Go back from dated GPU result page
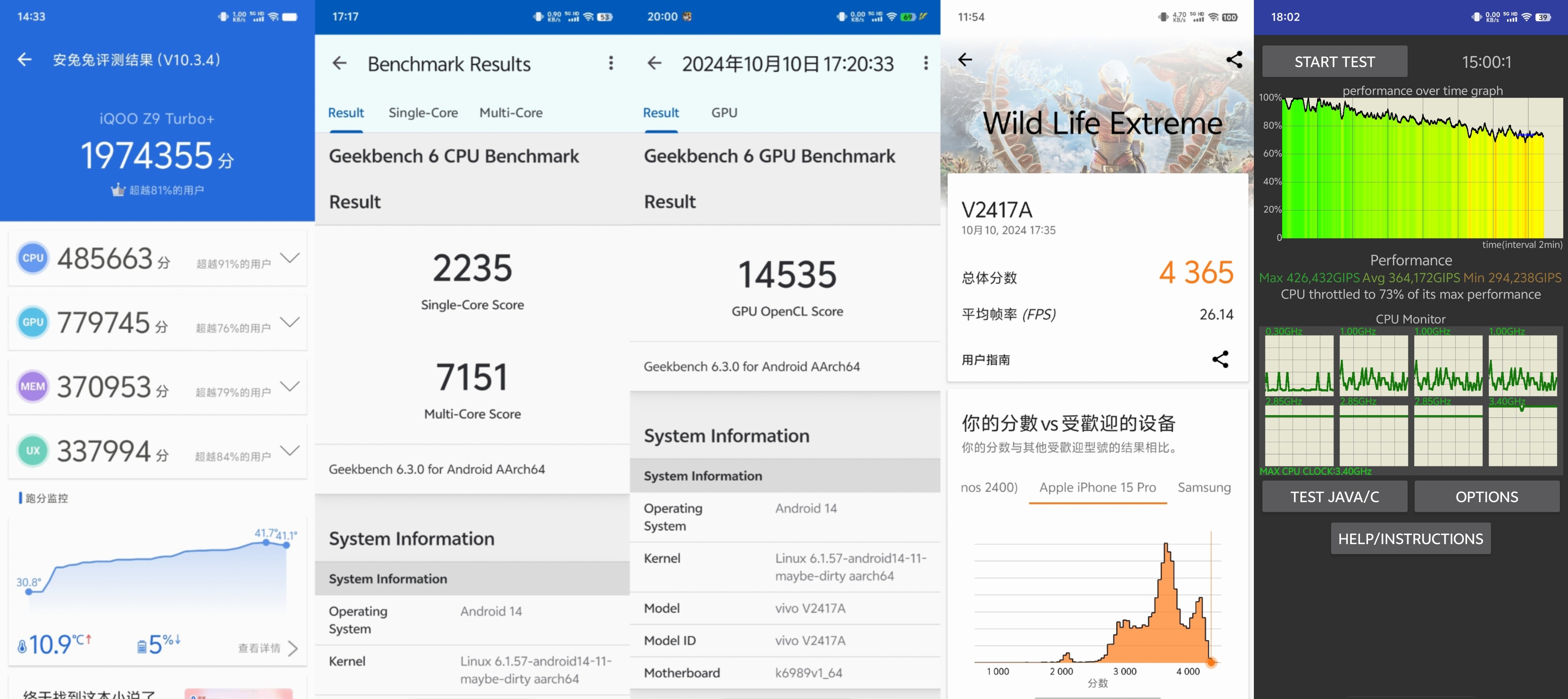The image size is (1568, 699). 654,63
